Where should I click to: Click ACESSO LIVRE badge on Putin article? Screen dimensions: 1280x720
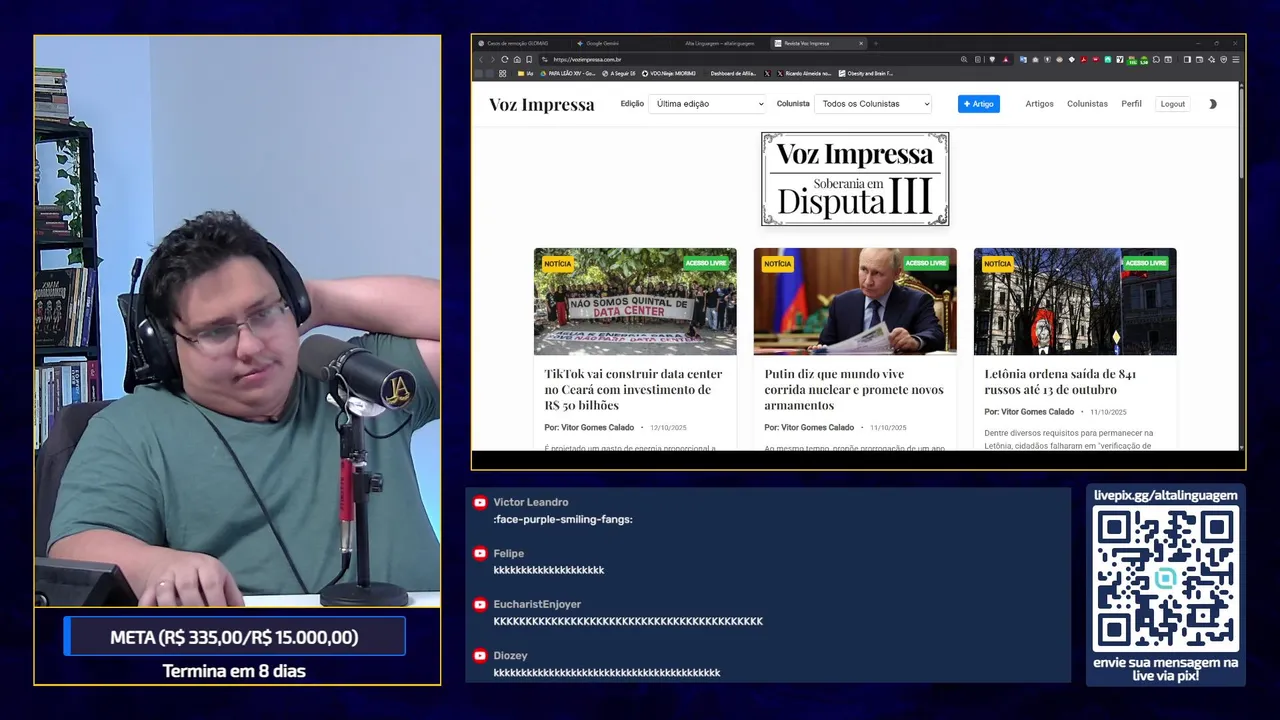[925, 264]
